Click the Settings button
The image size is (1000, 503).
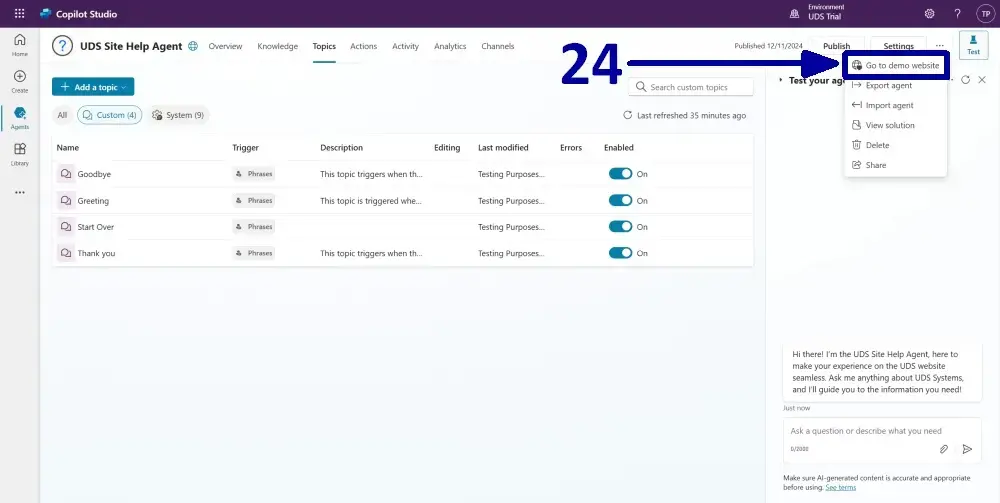(x=899, y=46)
